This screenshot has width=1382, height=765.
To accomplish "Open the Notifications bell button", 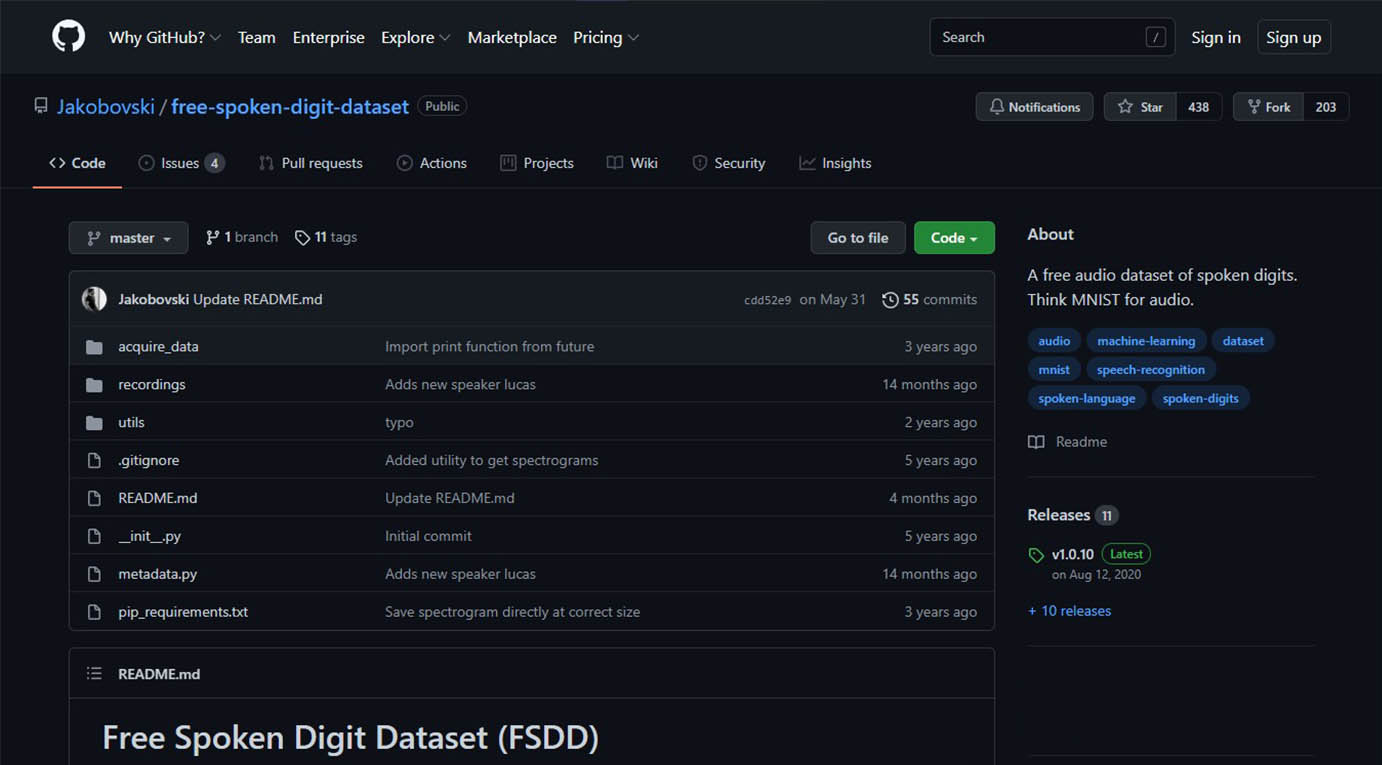I will [x=1034, y=107].
